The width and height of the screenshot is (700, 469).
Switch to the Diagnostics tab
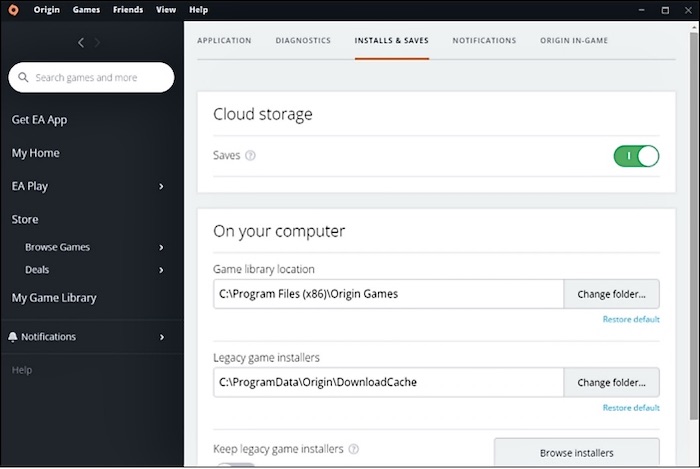coord(303,41)
